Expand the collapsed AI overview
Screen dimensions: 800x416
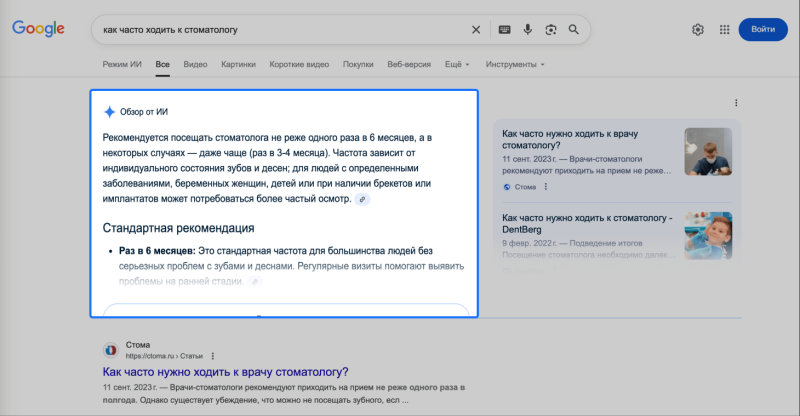click(x=285, y=310)
